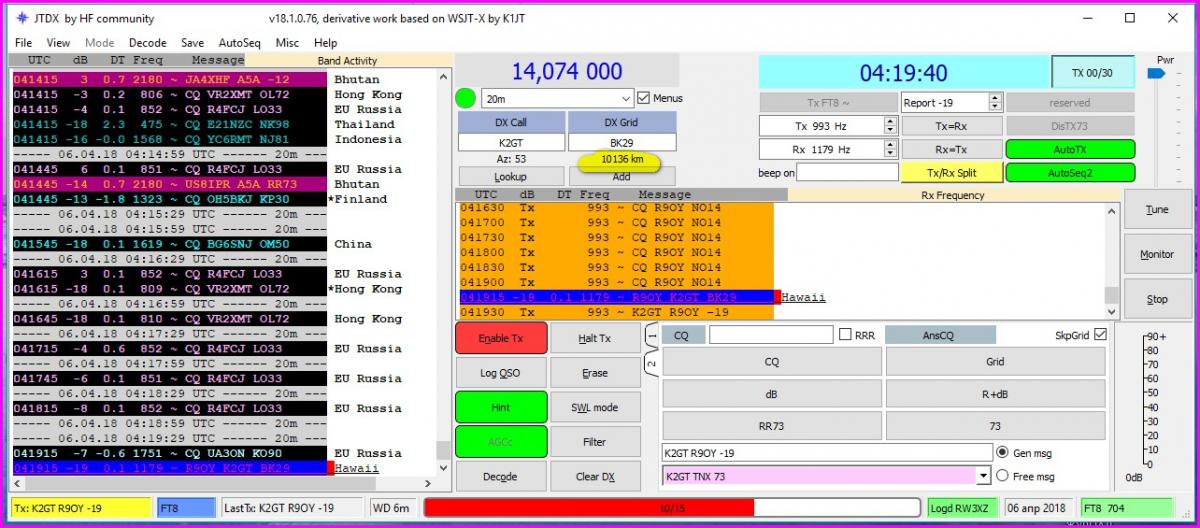This screenshot has width=1200, height=528.
Task: Open the AutoSeq menu
Action: point(239,43)
